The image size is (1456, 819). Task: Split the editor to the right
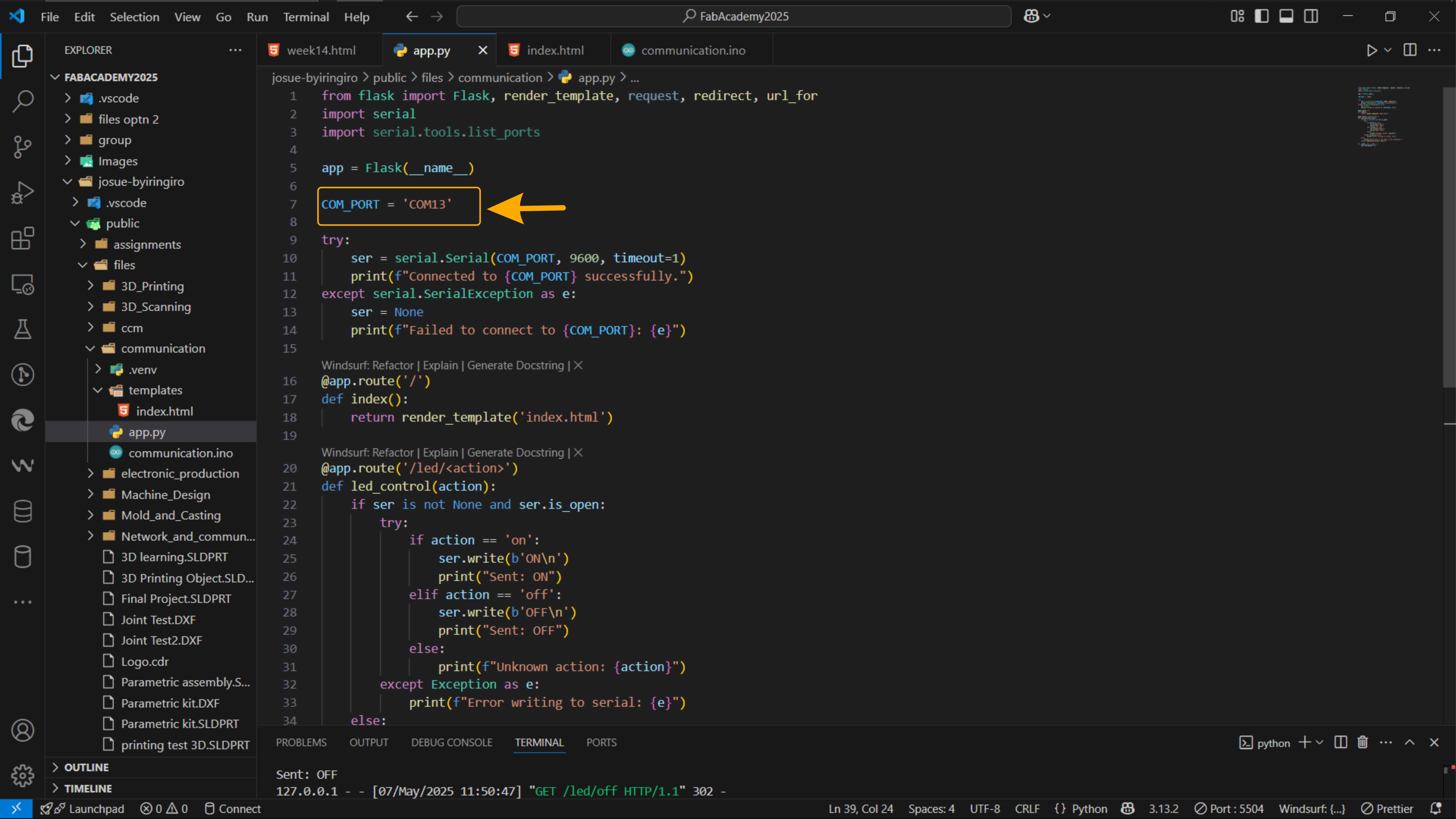coord(1410,50)
